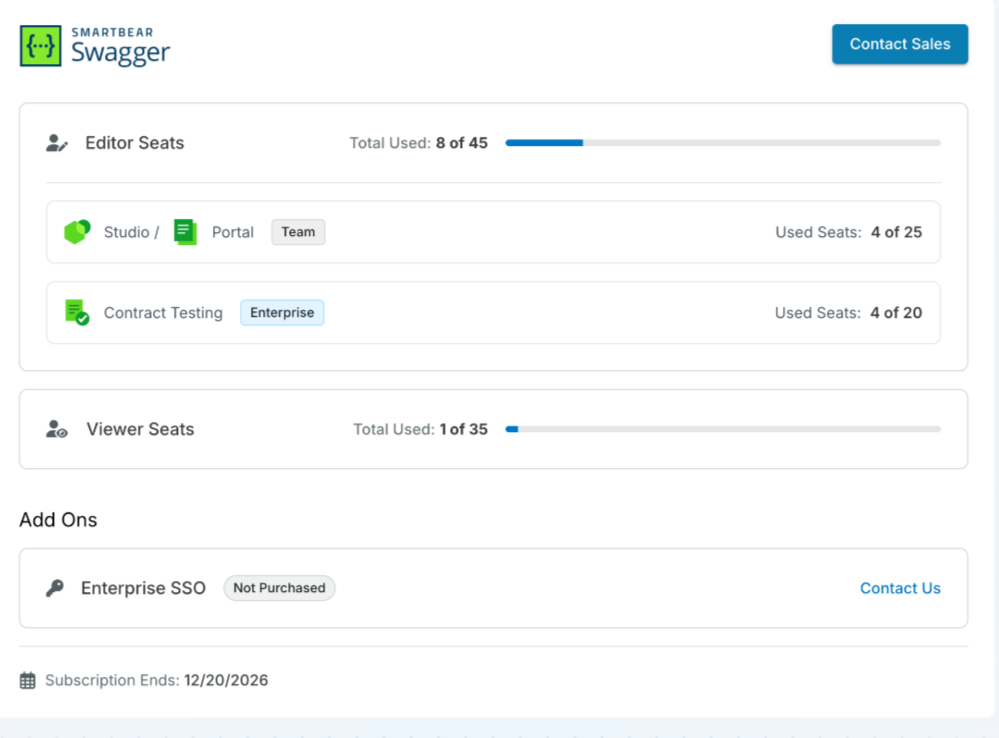Click the Team plan badge
Screen dimensions: 999x738
tap(298, 232)
